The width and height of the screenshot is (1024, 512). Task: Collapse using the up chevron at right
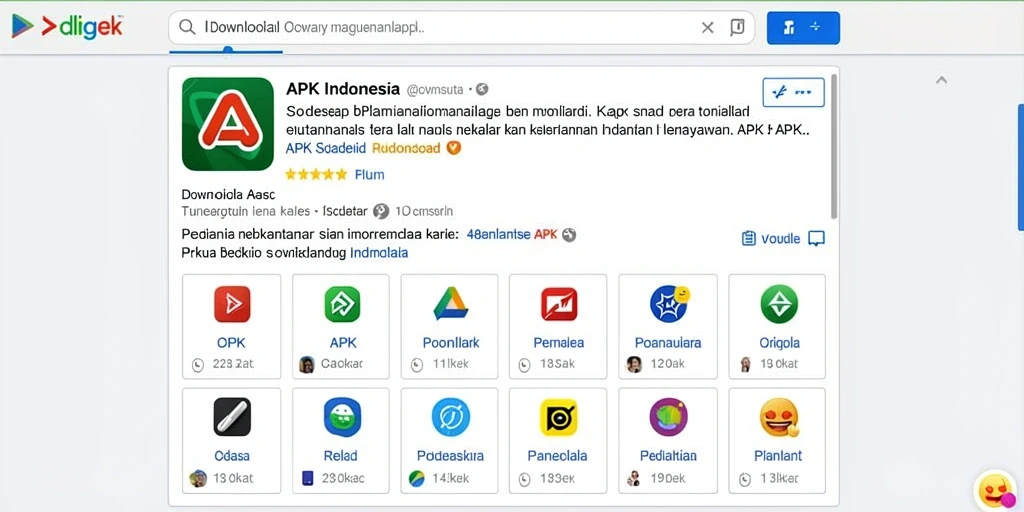coord(941,80)
